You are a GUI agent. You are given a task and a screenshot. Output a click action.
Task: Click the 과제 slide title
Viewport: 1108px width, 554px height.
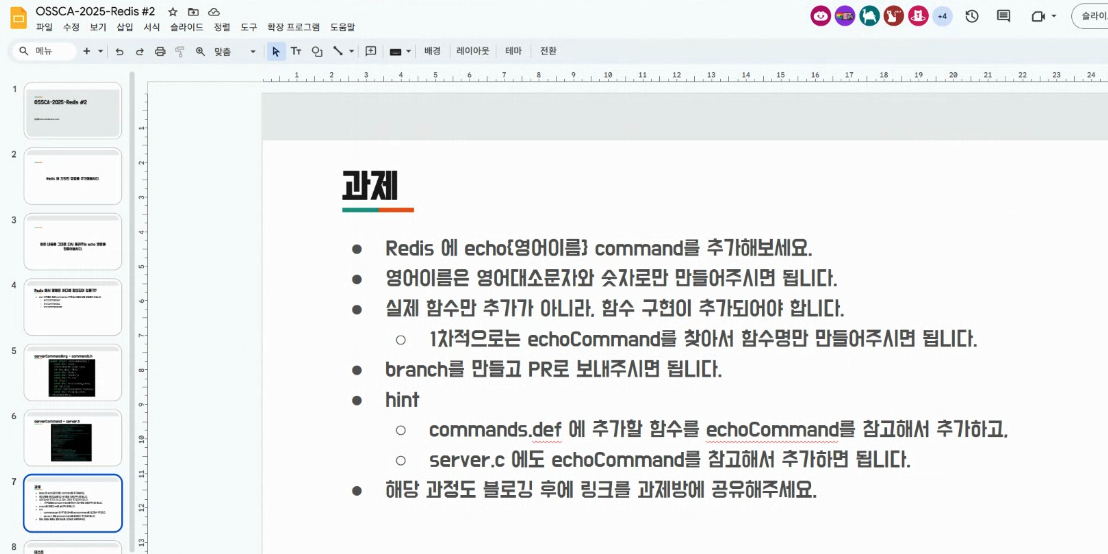pyautogui.click(x=370, y=186)
